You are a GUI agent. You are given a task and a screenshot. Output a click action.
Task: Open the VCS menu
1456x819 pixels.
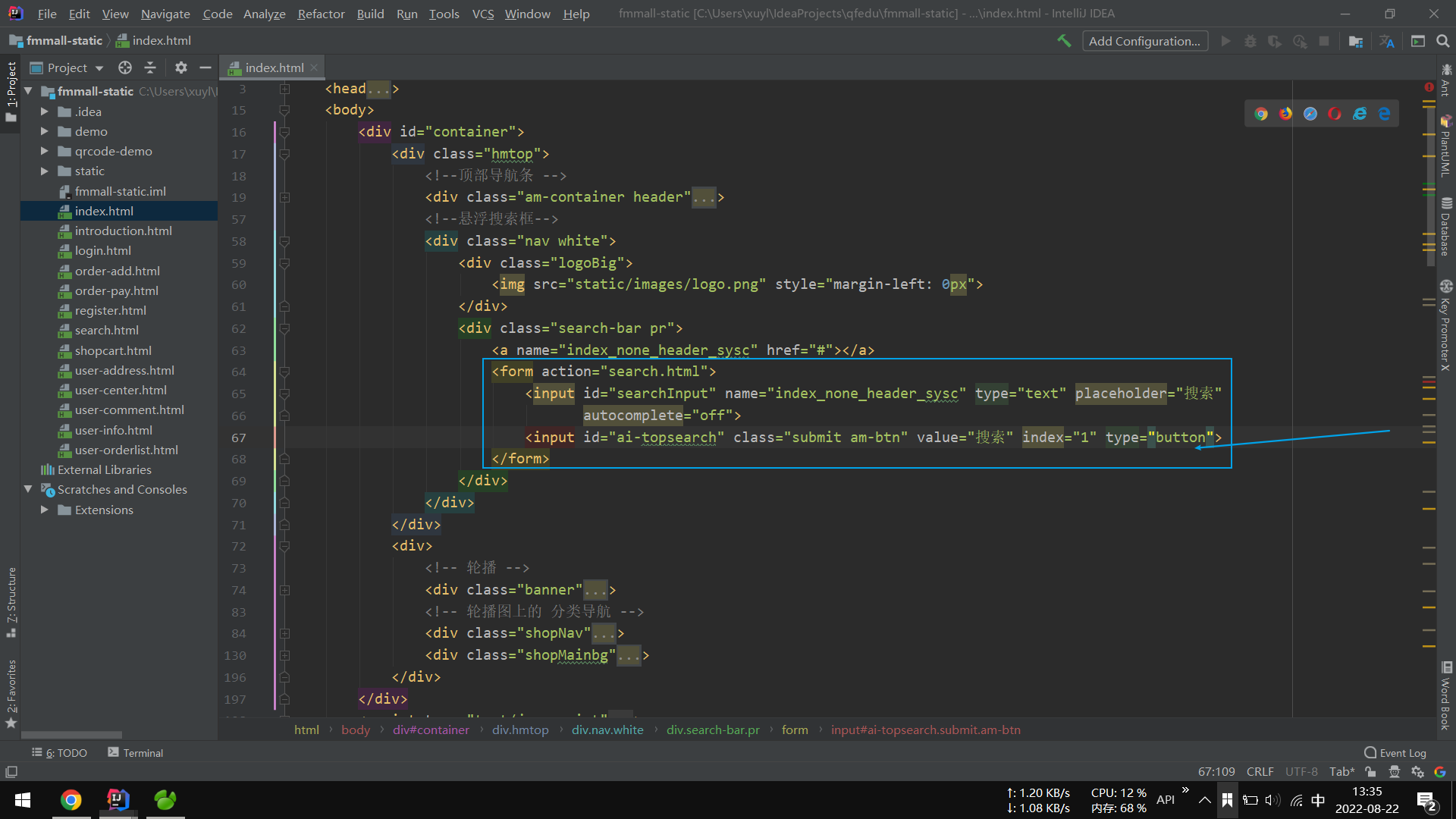coord(483,14)
